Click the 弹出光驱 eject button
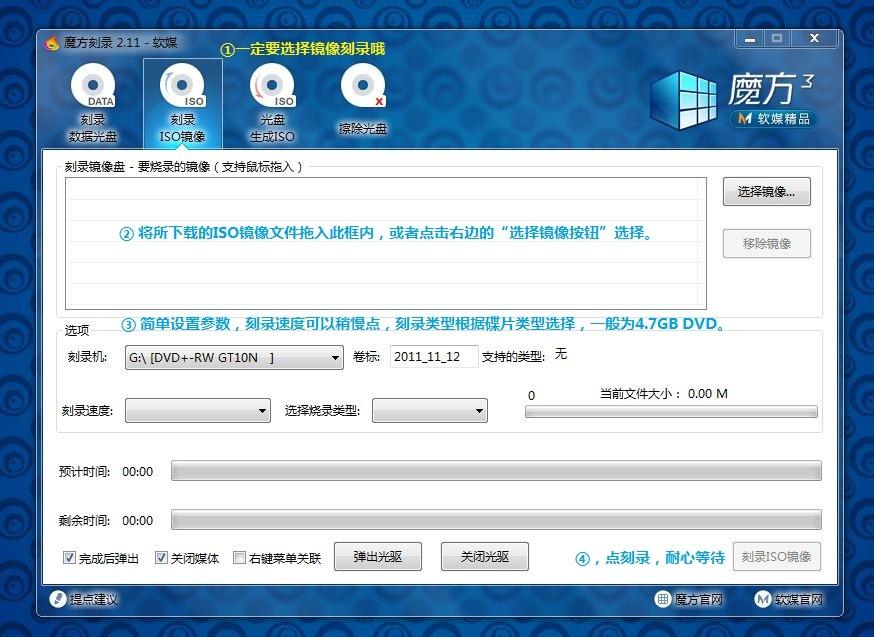 pos(378,557)
